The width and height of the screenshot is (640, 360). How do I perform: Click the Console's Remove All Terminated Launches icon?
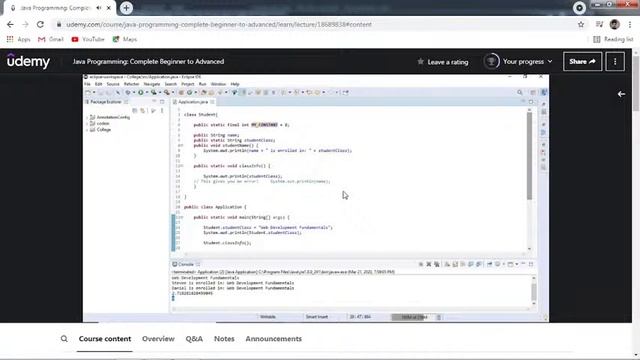coord(437,264)
